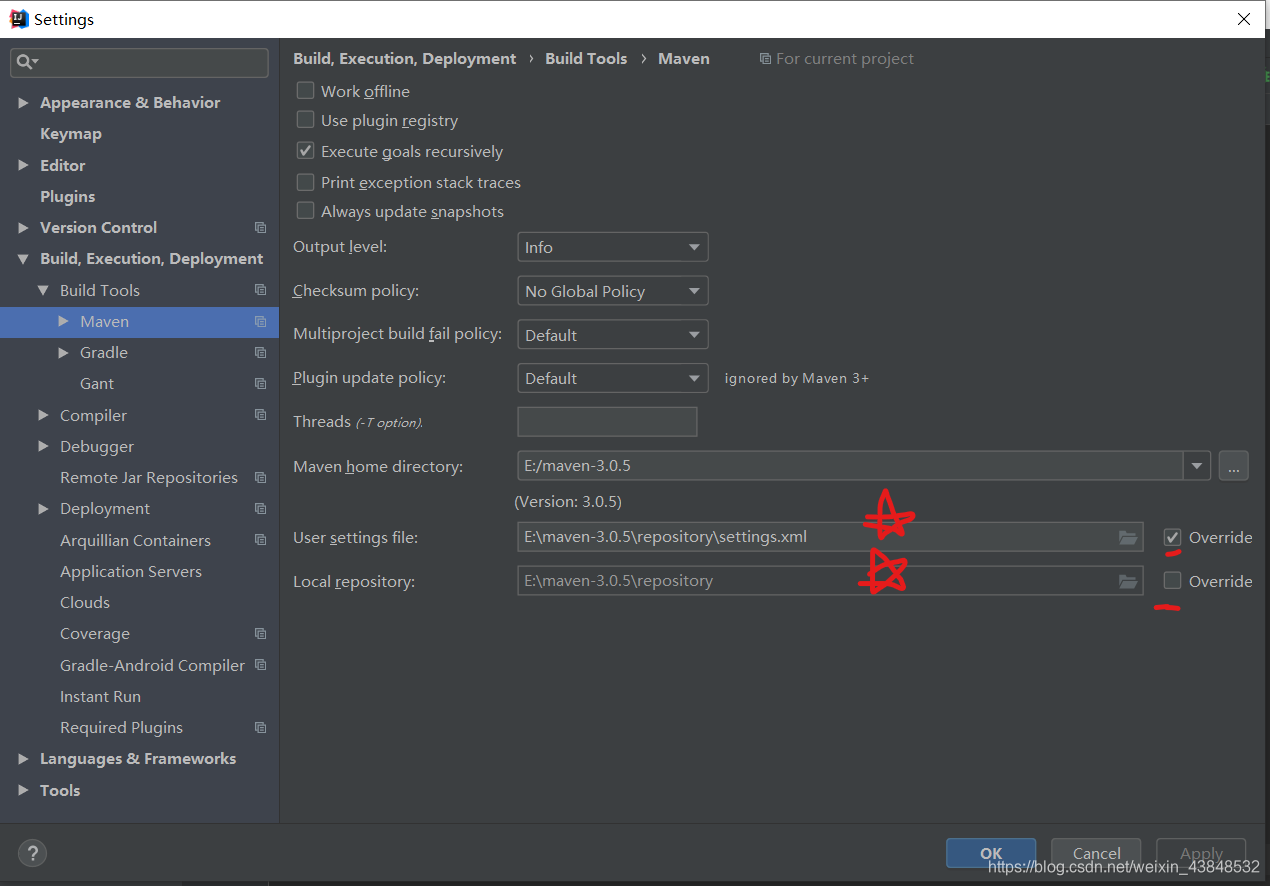Click the project-level icon beside Version Control
This screenshot has width=1270, height=886.
(x=260, y=228)
